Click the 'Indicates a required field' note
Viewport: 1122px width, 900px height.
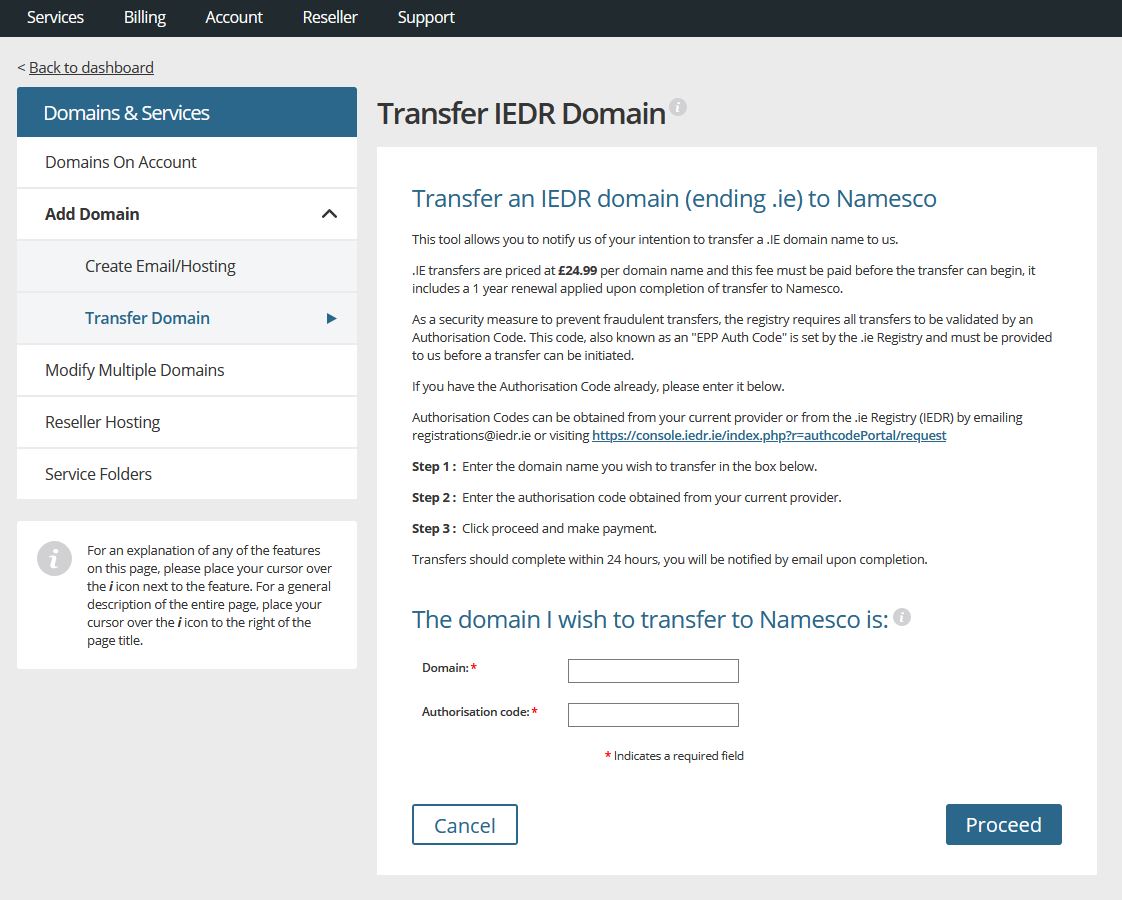[x=674, y=755]
